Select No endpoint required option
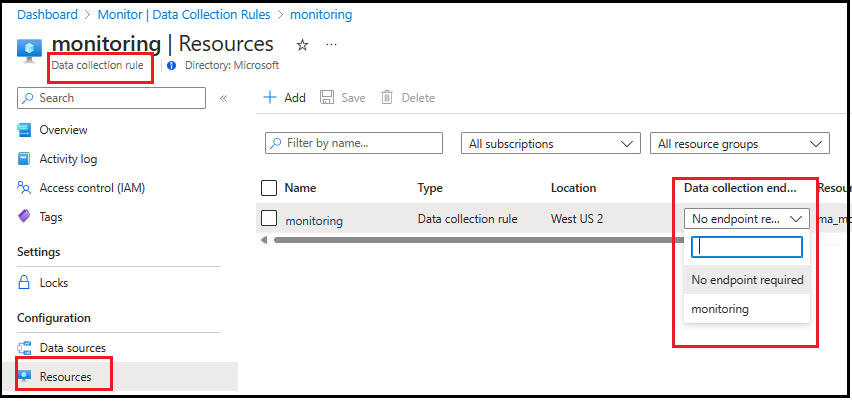This screenshot has height=402, width=852. tap(747, 280)
